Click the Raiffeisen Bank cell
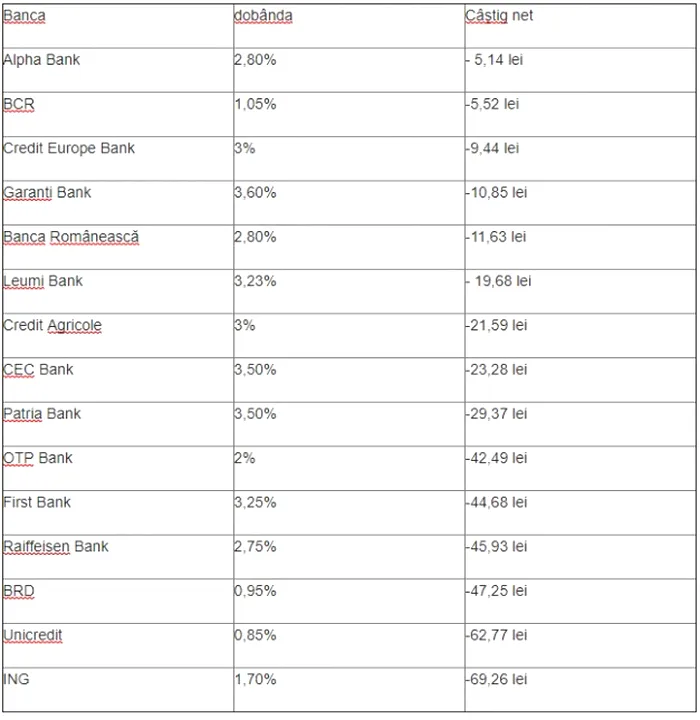700x720 pixels. [56, 546]
